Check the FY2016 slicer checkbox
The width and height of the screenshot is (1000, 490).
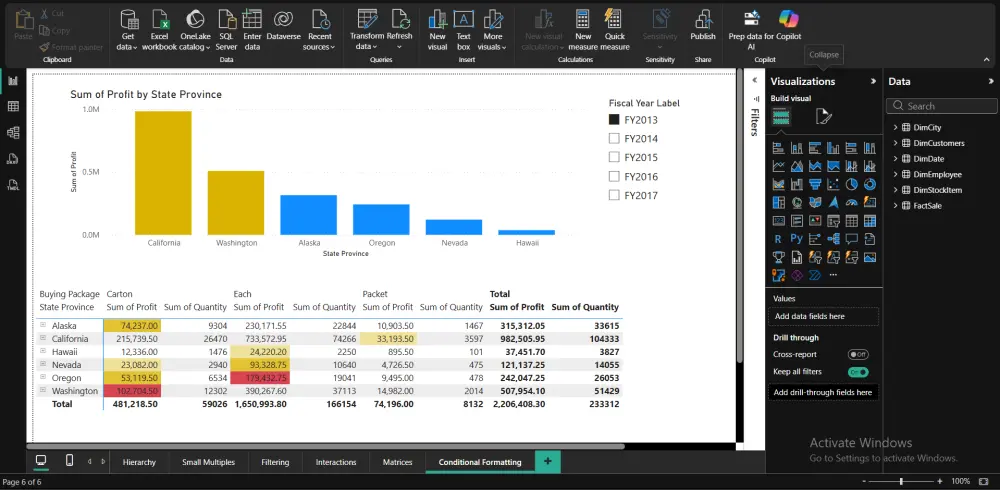coord(614,176)
